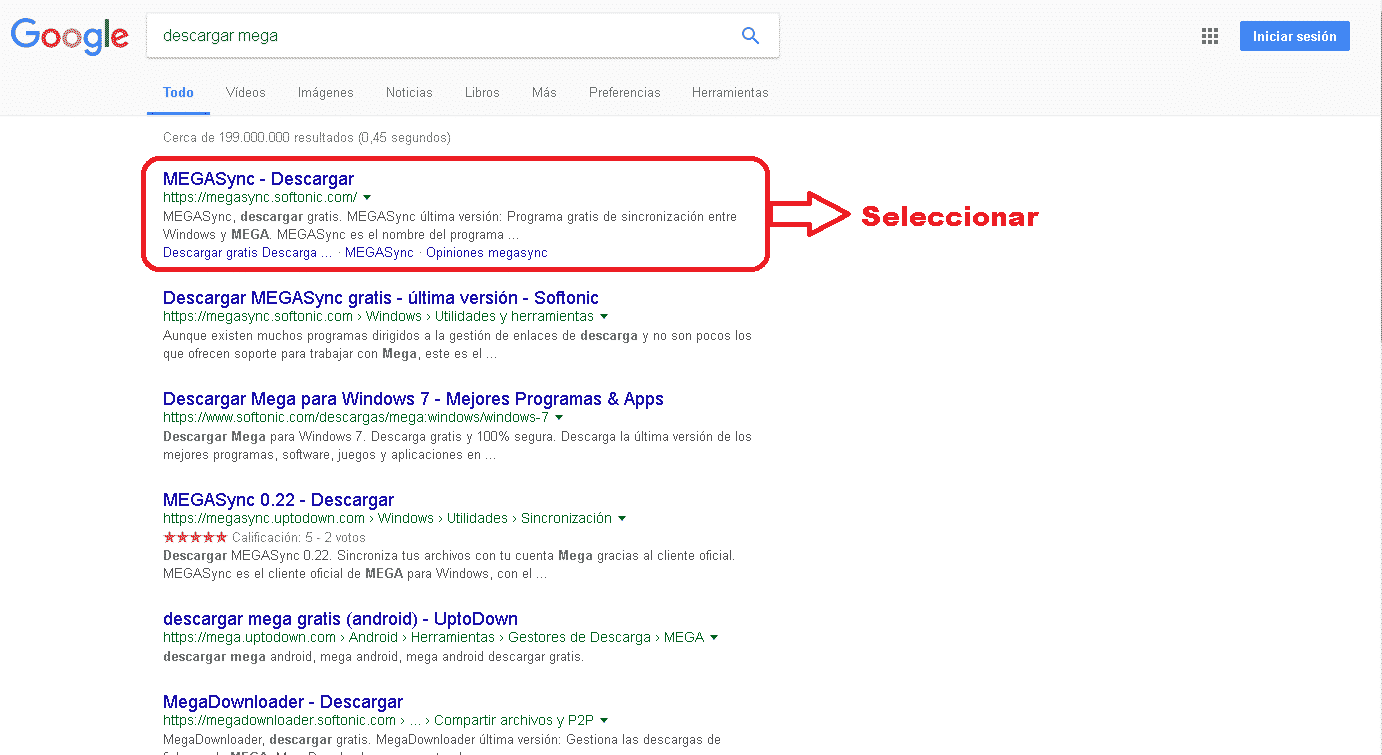This screenshot has height=755, width=1382.
Task: Click the 'Descargar gratis Descarga ...' sitelink
Action: 247,253
